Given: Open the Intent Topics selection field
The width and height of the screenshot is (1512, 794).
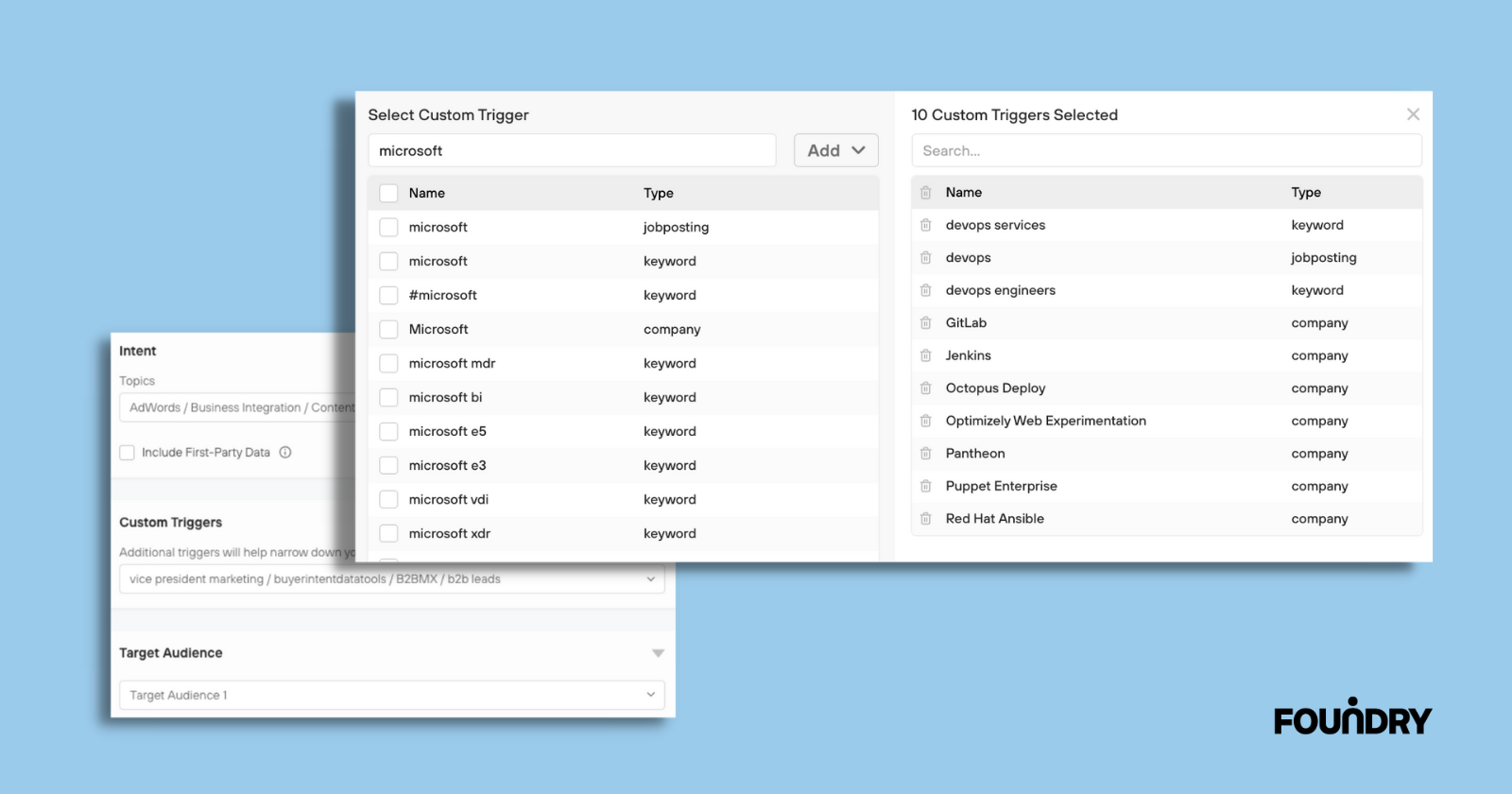Looking at the screenshot, I should [238, 407].
